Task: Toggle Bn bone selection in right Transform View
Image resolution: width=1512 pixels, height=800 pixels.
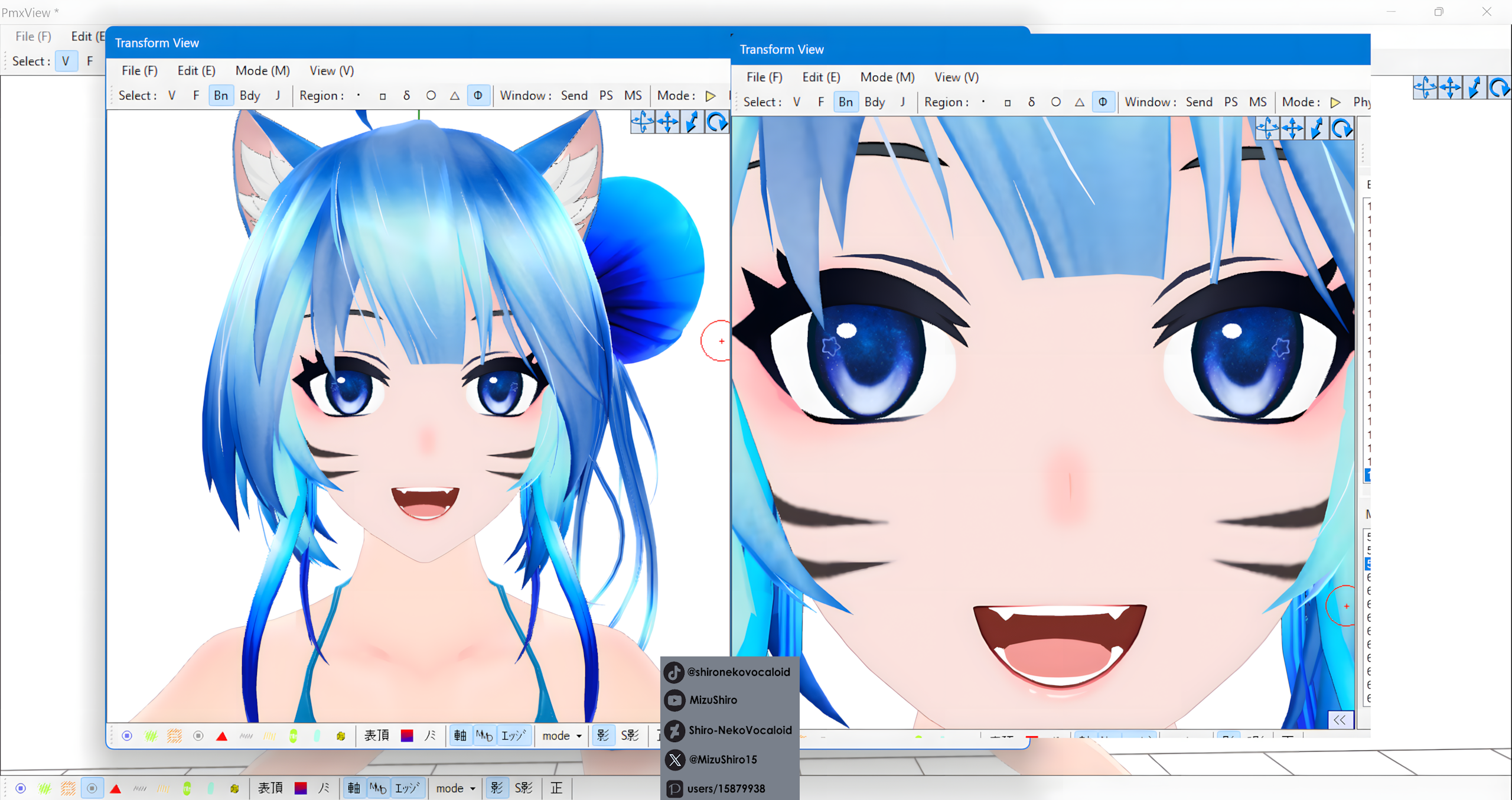Action: pyautogui.click(x=846, y=102)
